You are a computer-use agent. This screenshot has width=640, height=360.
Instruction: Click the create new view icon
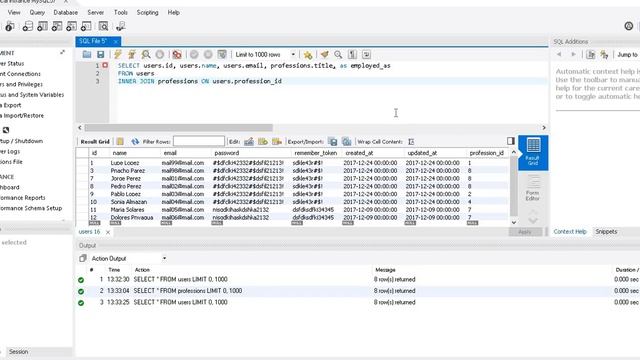tap(57, 27)
